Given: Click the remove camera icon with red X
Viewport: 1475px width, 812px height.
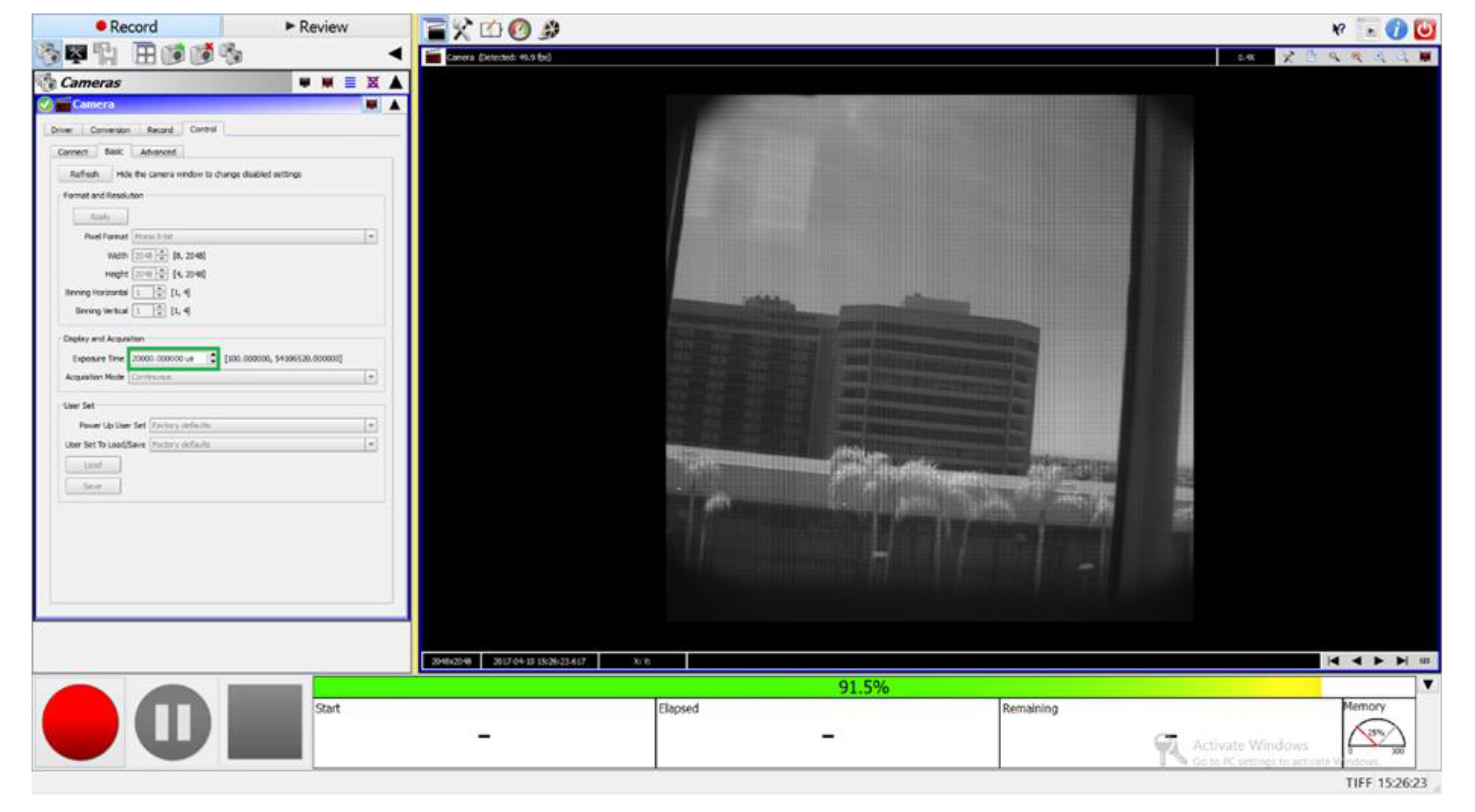Looking at the screenshot, I should (202, 54).
